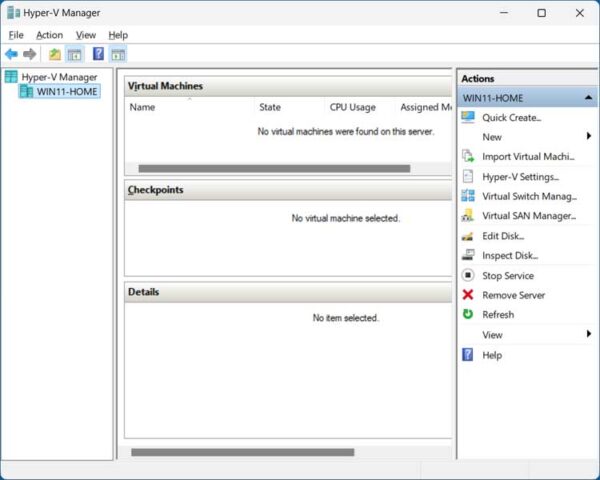The image size is (600, 480).
Task: Click the Quick Create monitor icon
Action: (467, 117)
